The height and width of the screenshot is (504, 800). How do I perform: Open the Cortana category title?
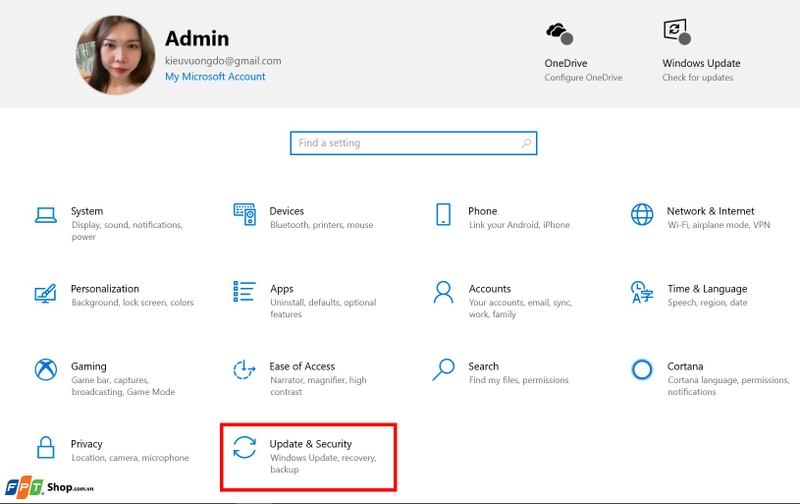point(685,366)
